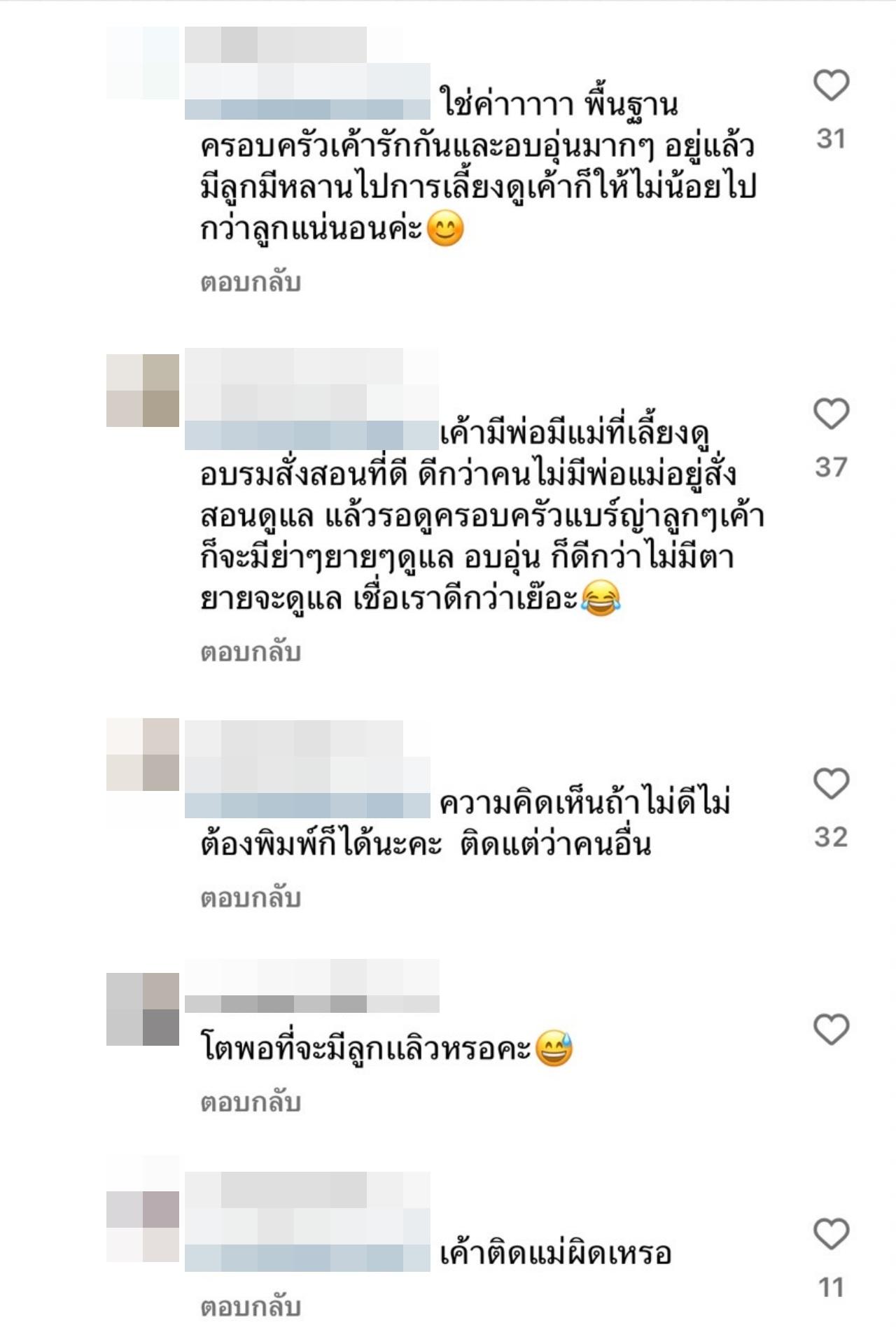Open username above ใช่ค่าาาาา comment
Screen dimensions: 896x1339
pyautogui.click(x=308, y=73)
